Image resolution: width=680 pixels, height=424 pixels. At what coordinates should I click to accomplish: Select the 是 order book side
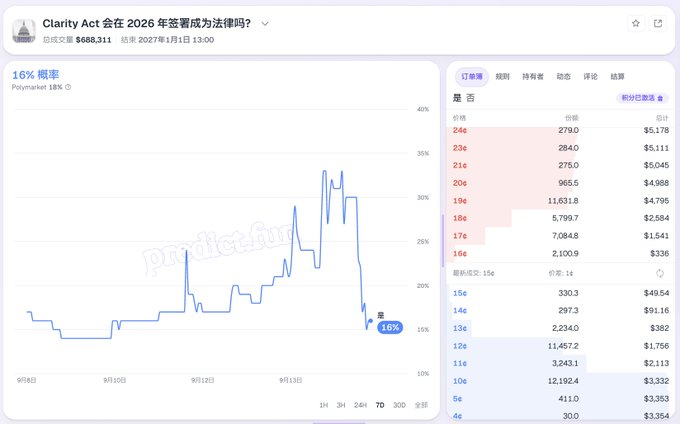[x=457, y=98]
